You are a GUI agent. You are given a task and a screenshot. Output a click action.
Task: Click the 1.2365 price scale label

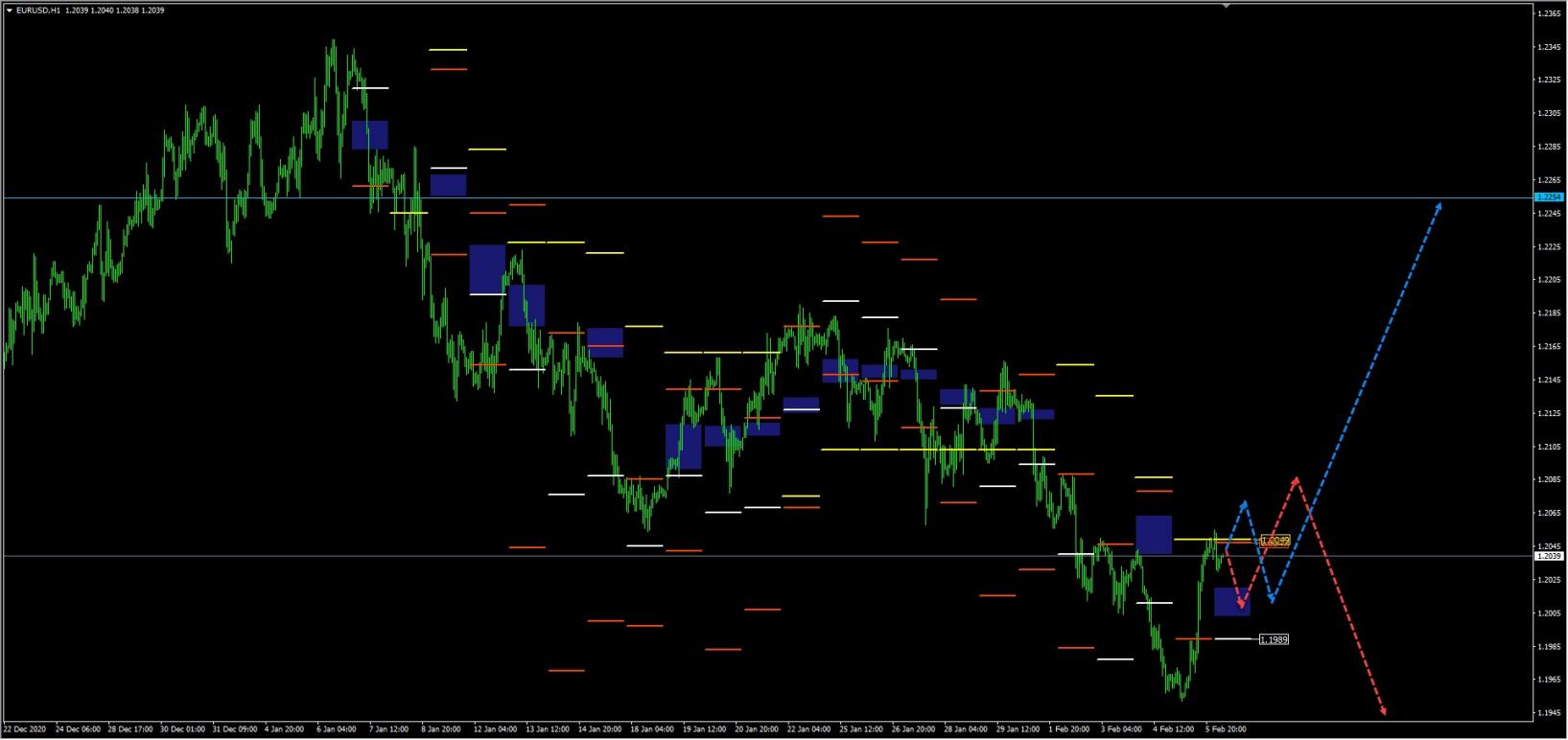tap(1549, 13)
